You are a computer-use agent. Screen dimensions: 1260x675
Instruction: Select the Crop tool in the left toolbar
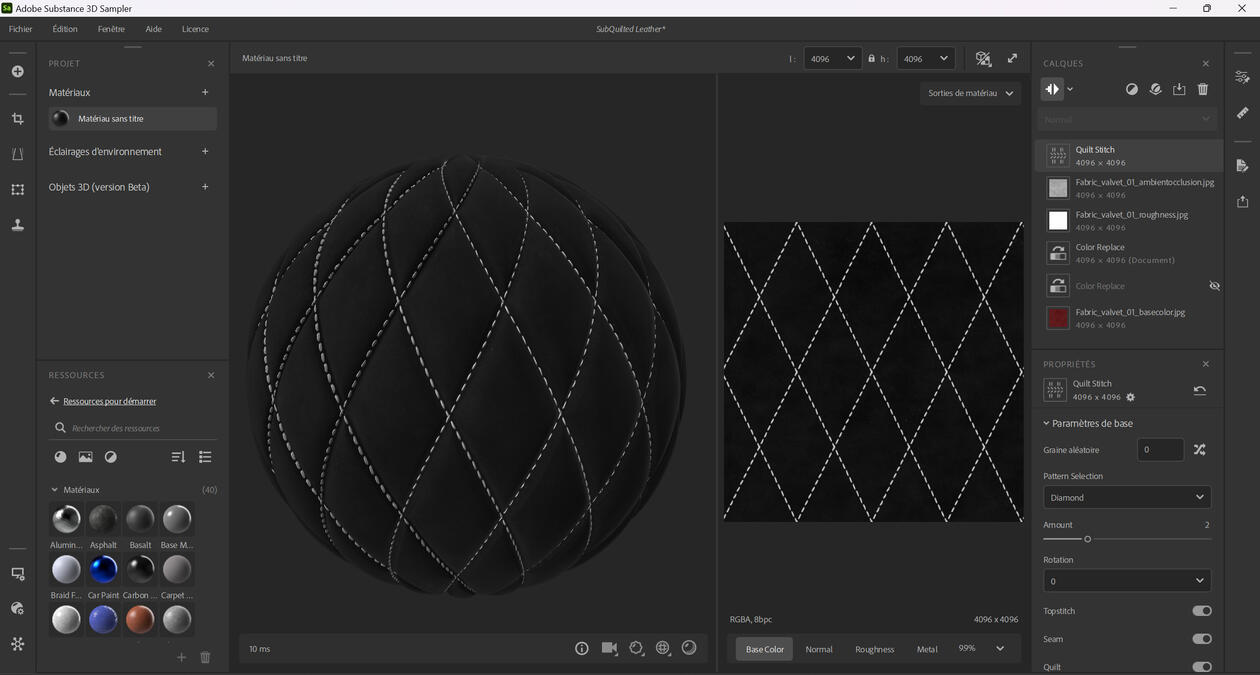[17, 118]
